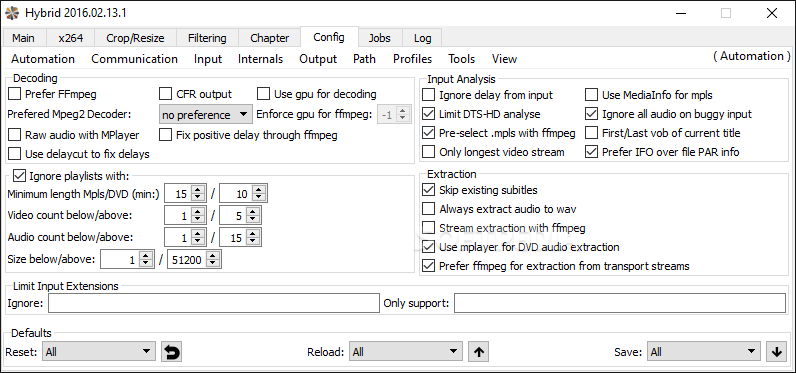Click the Reload up arrow button
Viewport: 796px width, 373px height.
(479, 352)
